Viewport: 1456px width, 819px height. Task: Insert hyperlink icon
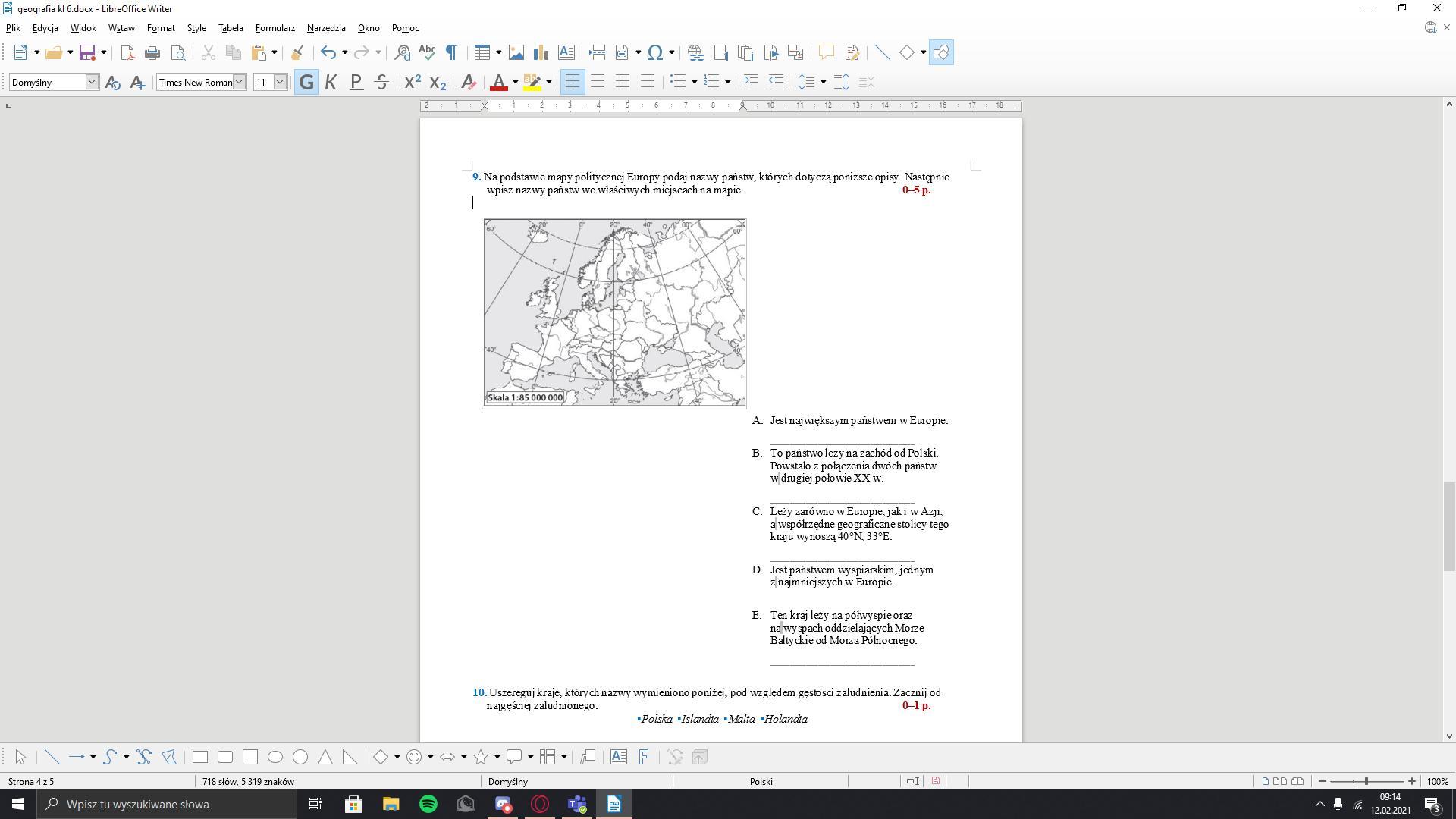coord(695,52)
